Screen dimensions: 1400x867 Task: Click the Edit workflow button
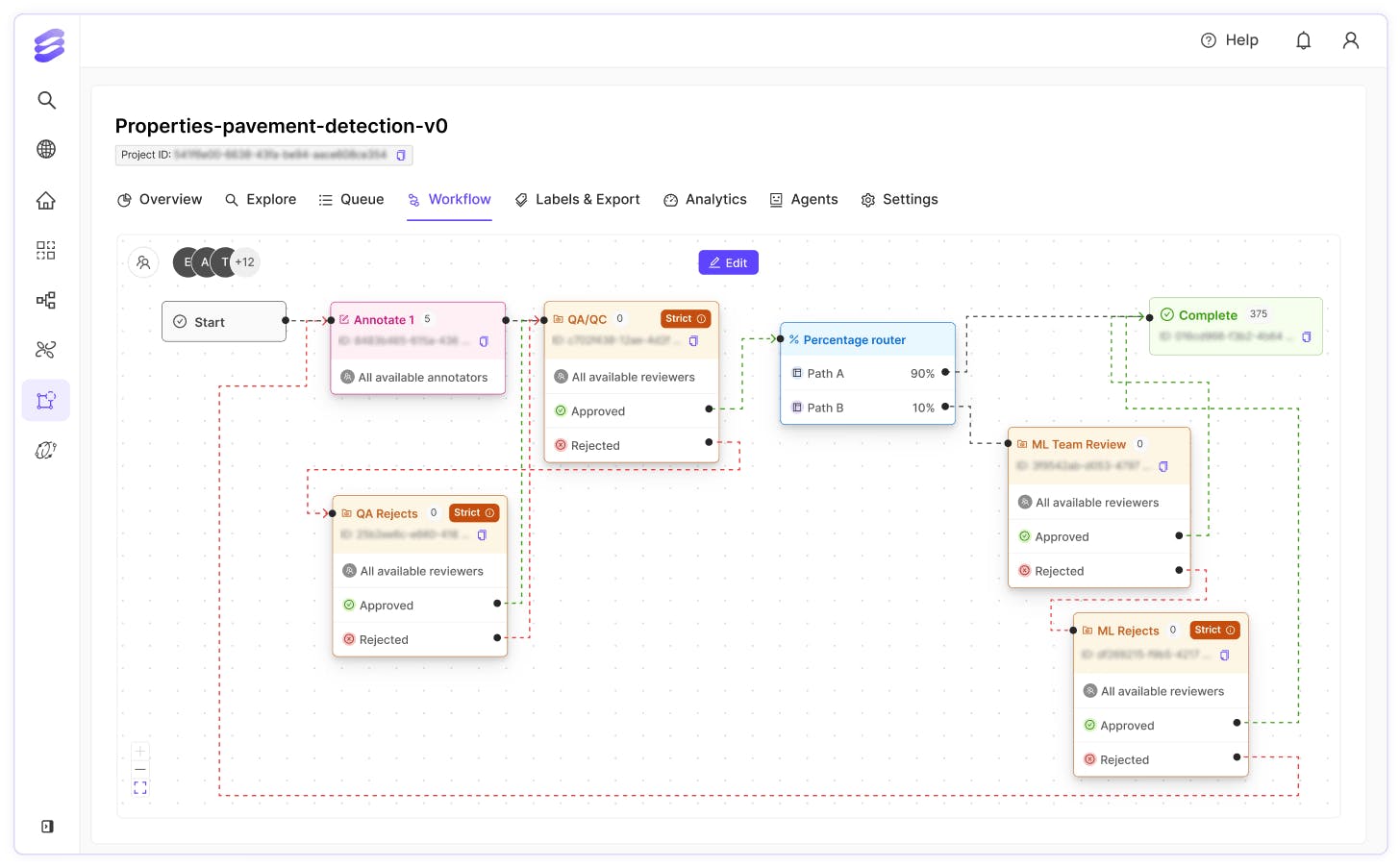point(728,262)
